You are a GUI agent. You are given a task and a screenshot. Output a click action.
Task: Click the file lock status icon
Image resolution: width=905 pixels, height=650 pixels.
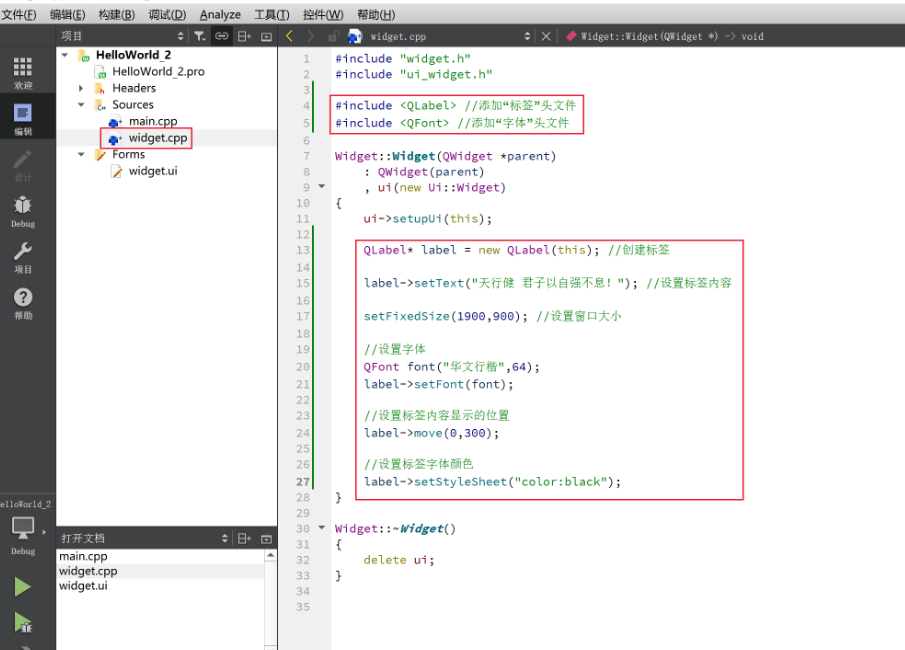333,36
